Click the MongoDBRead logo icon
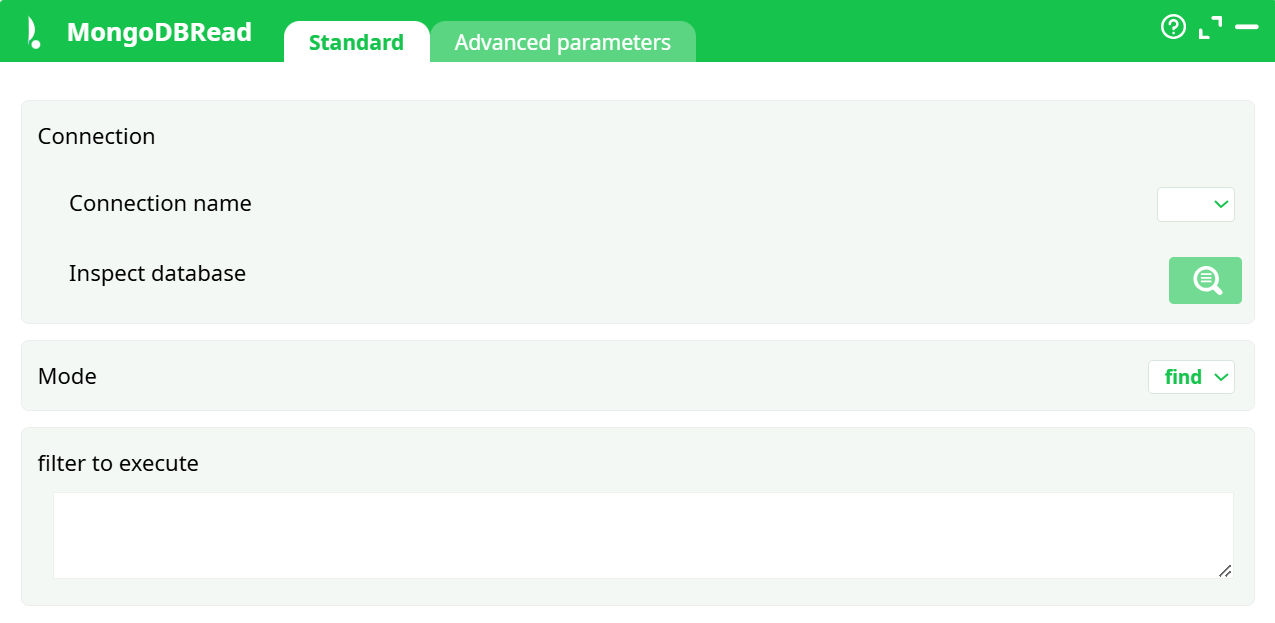The width and height of the screenshot is (1275, 623). (x=34, y=33)
